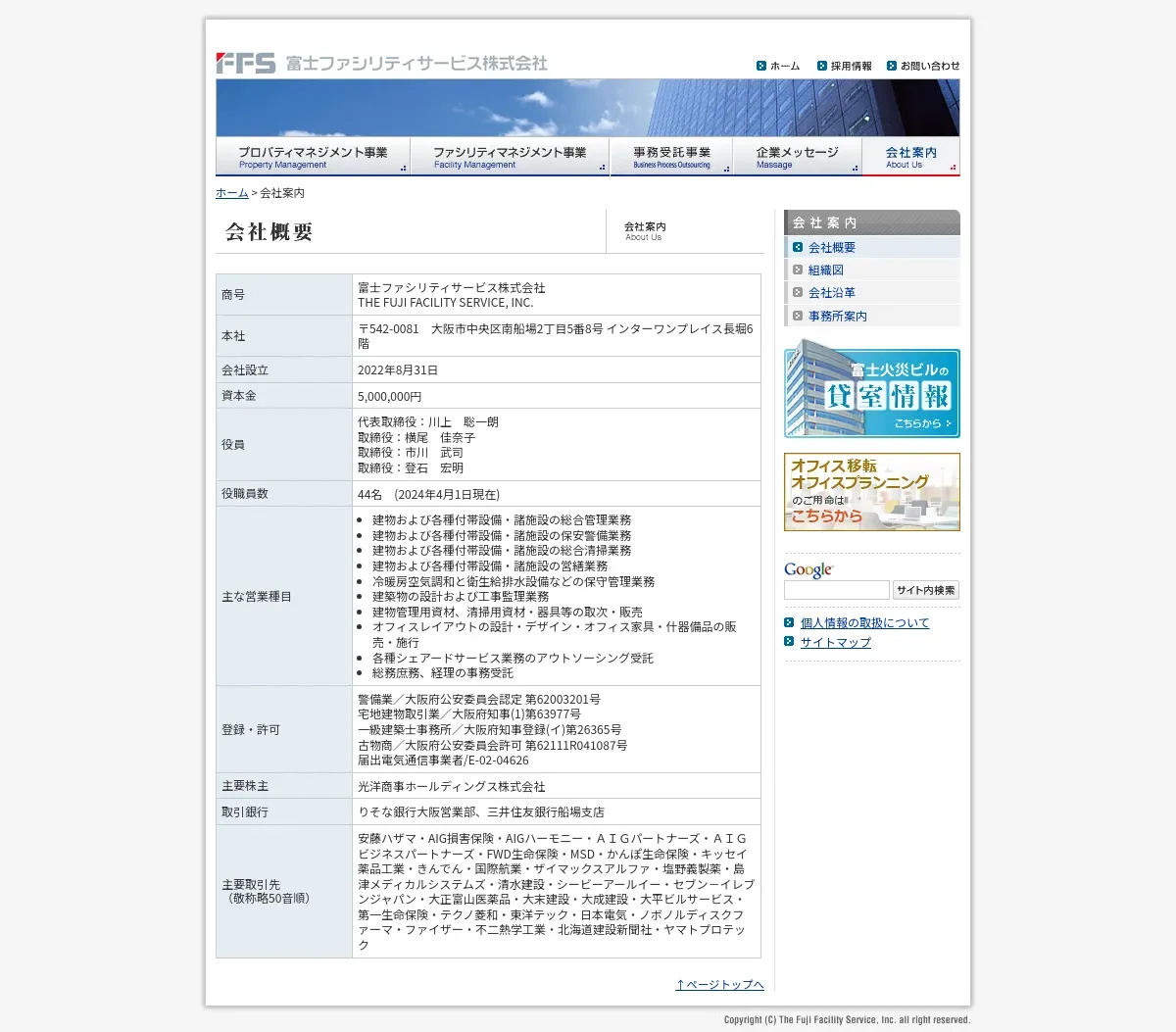Click the 会社設立 row label
The width and height of the screenshot is (1176, 1032).
245,370
